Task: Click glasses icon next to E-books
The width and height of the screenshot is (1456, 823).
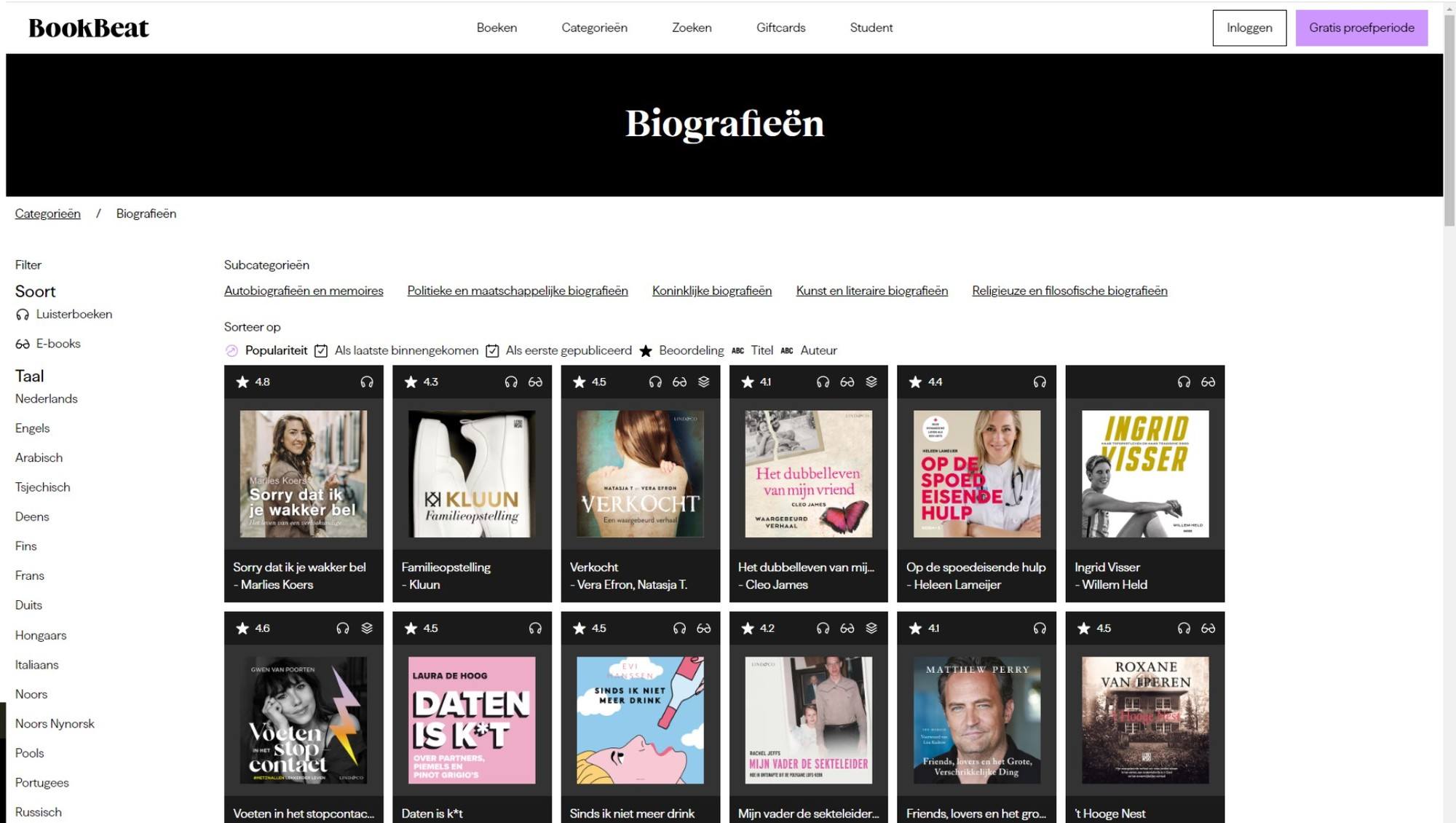Action: click(x=23, y=344)
